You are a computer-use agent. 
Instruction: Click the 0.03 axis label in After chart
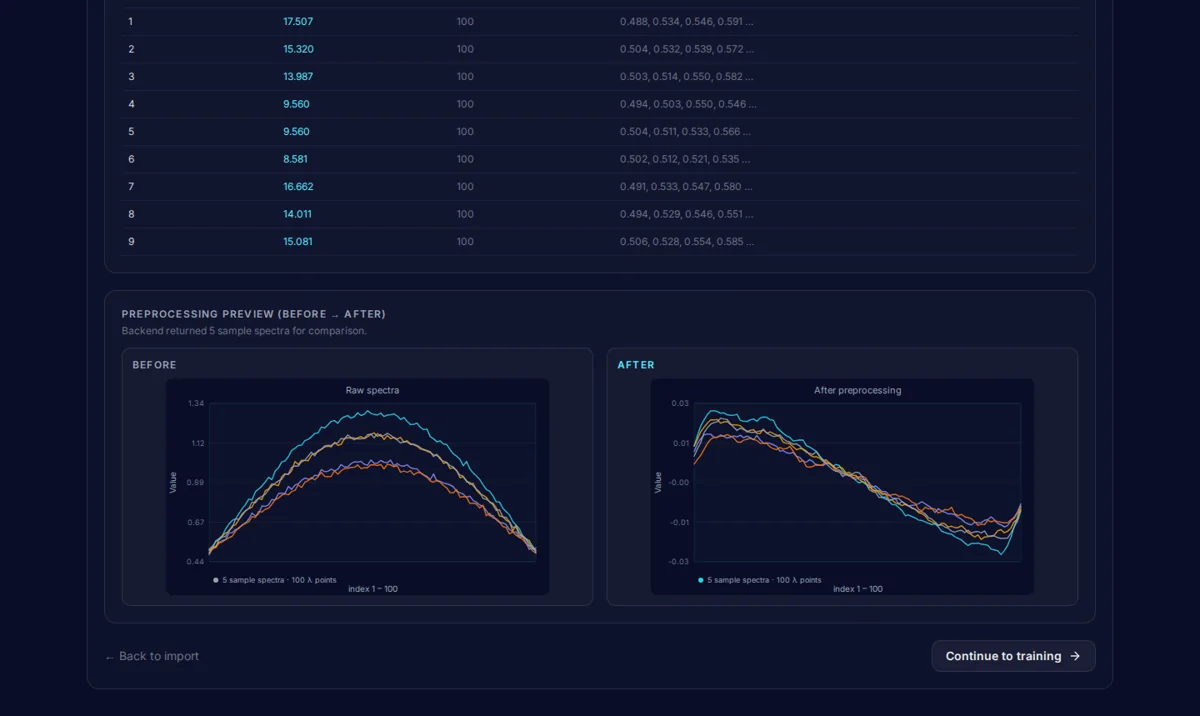pos(680,403)
